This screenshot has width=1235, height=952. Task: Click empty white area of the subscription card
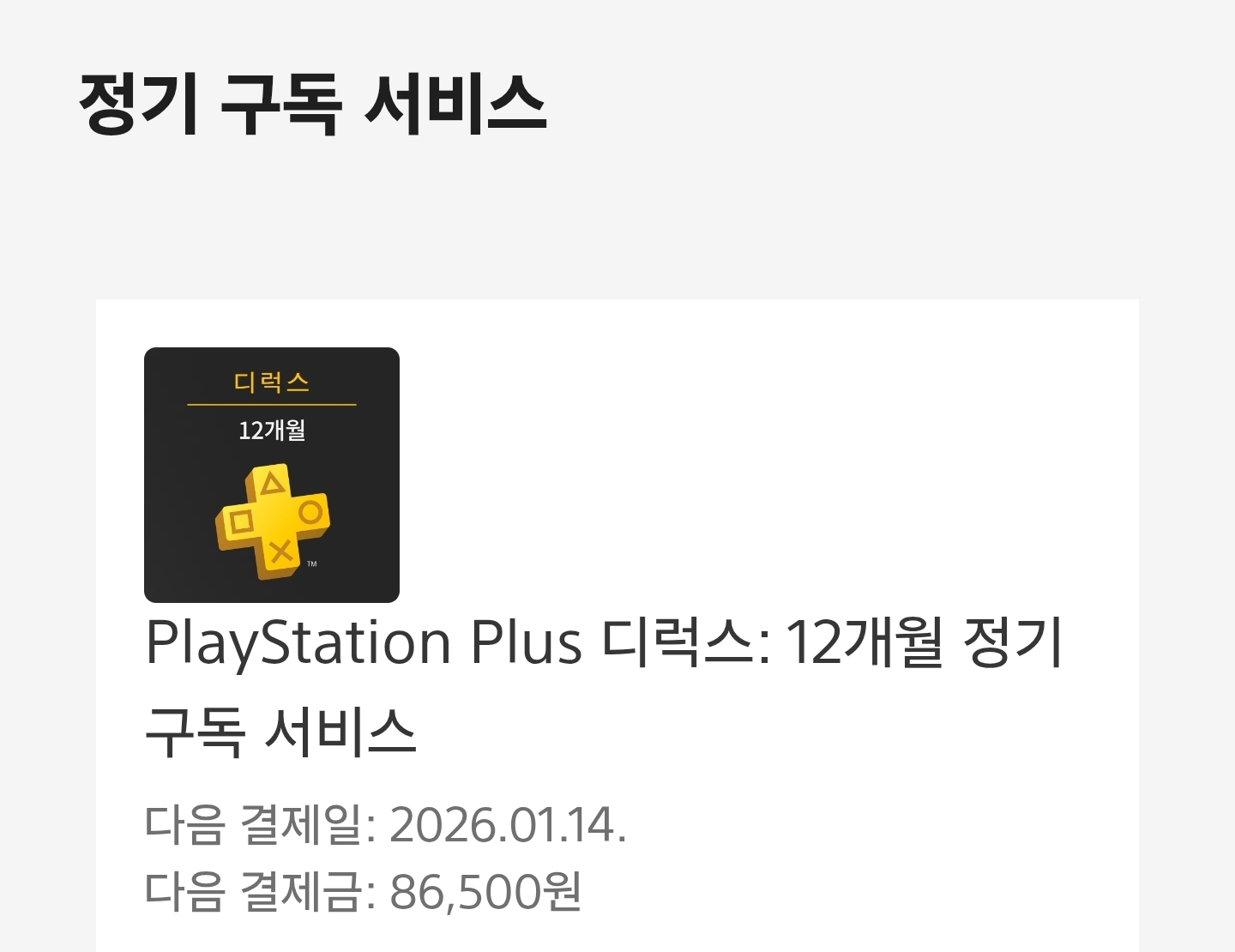(772, 472)
